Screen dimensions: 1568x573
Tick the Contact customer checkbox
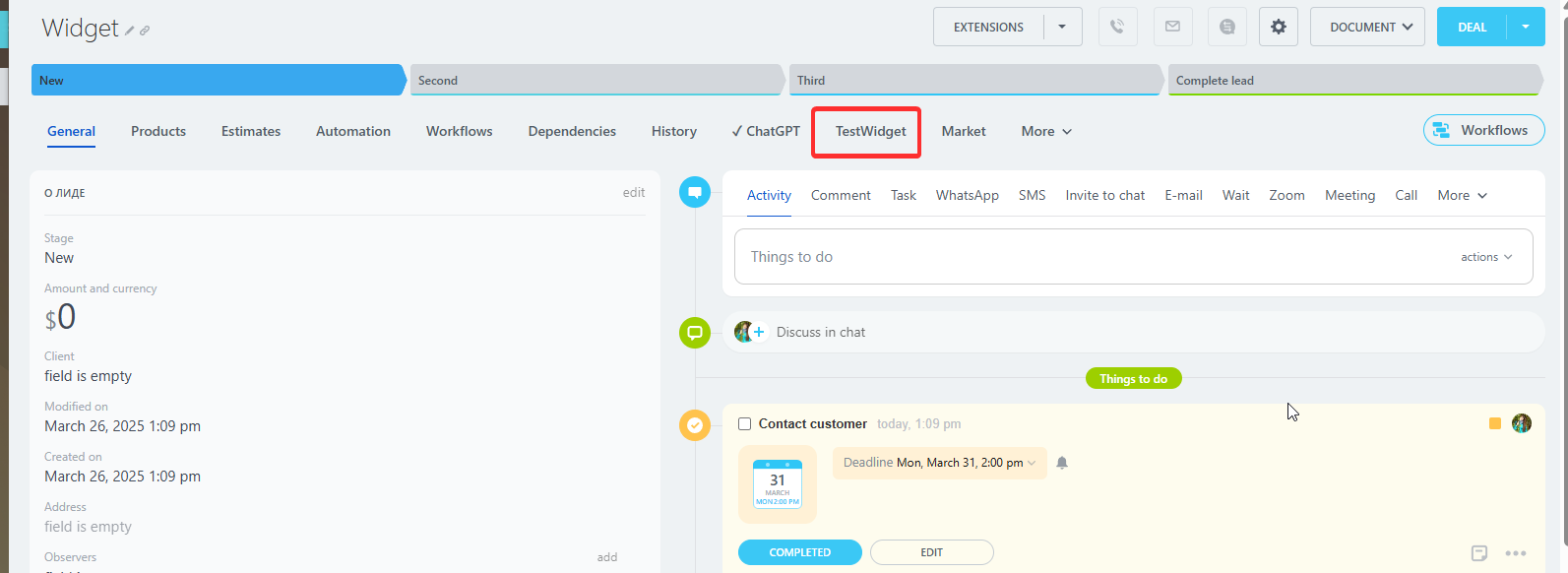click(745, 424)
